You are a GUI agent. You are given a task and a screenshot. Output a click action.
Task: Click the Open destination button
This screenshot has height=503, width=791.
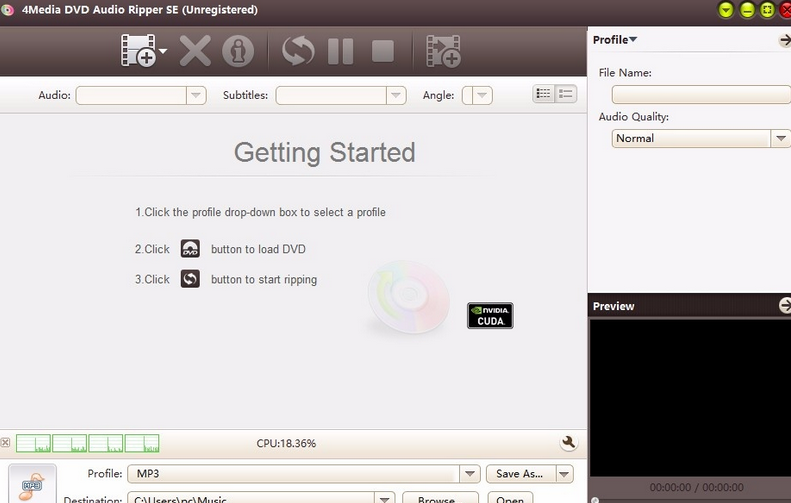pyautogui.click(x=510, y=499)
